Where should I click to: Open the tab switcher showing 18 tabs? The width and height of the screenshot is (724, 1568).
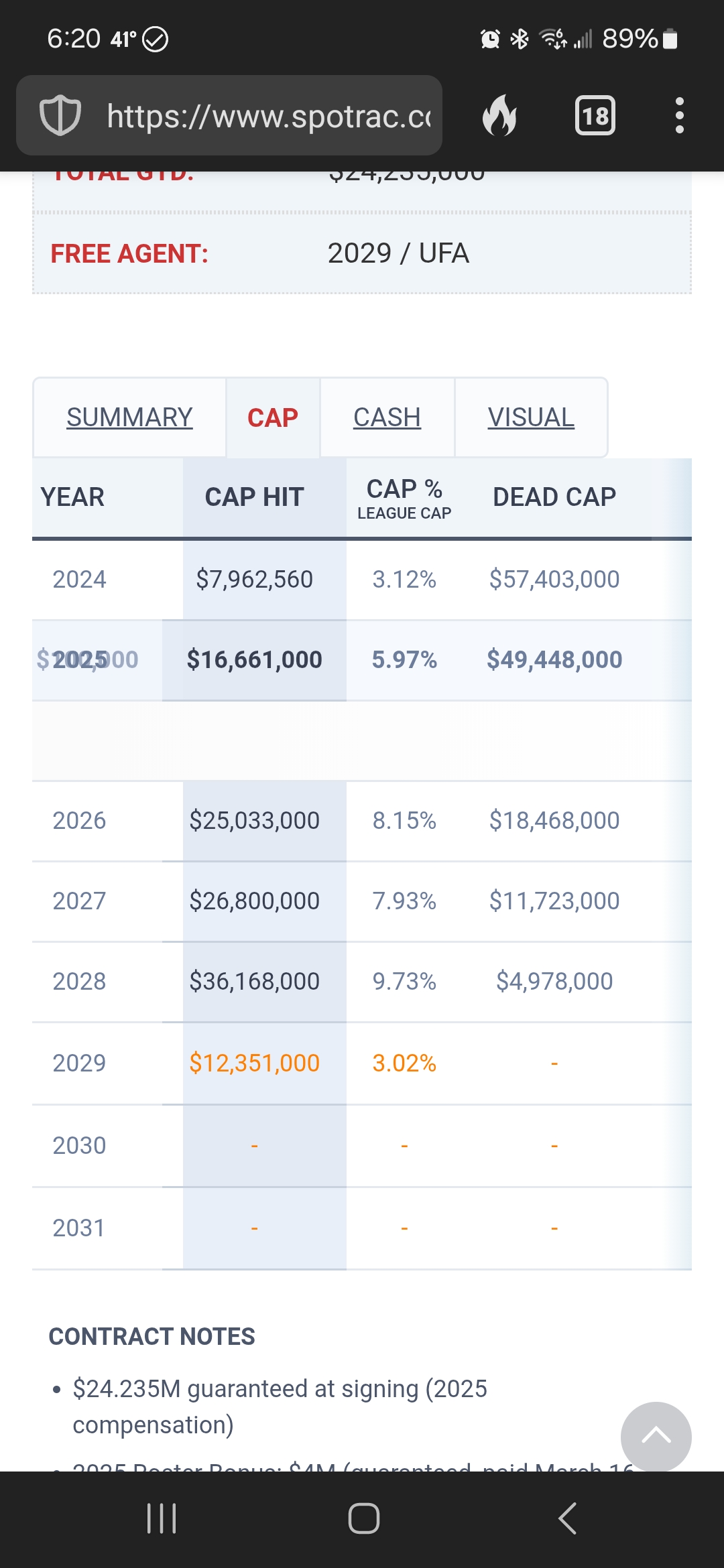(595, 115)
